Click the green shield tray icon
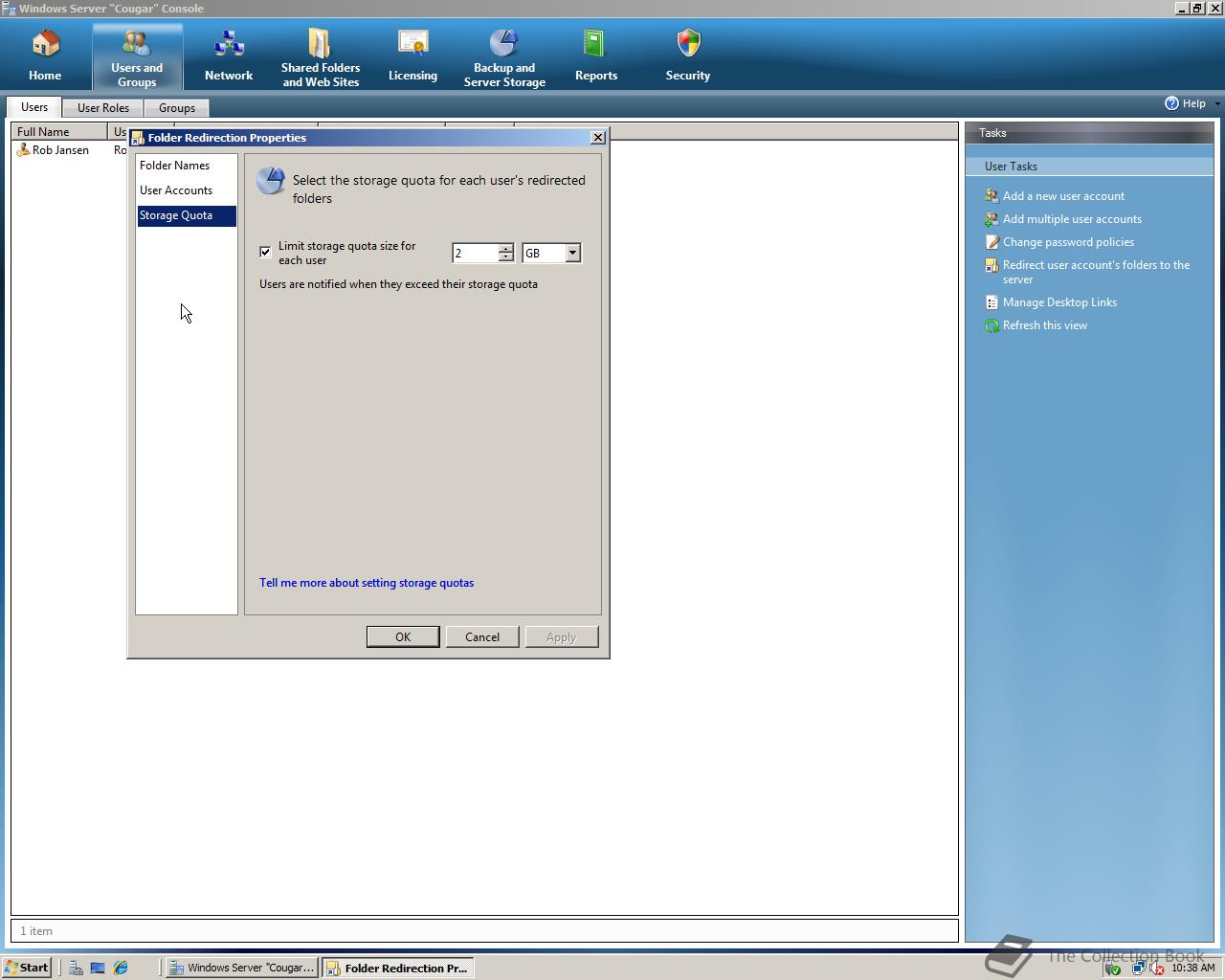The height and width of the screenshot is (980, 1225). (1113, 969)
